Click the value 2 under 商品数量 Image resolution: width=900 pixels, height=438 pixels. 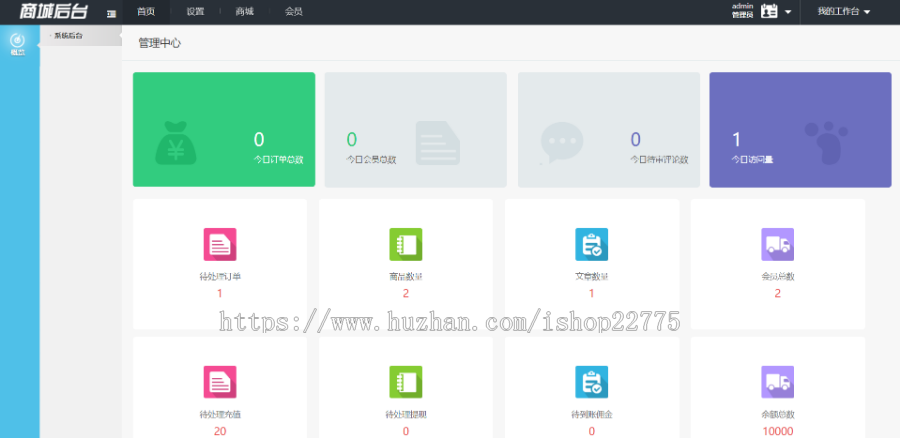tap(406, 294)
